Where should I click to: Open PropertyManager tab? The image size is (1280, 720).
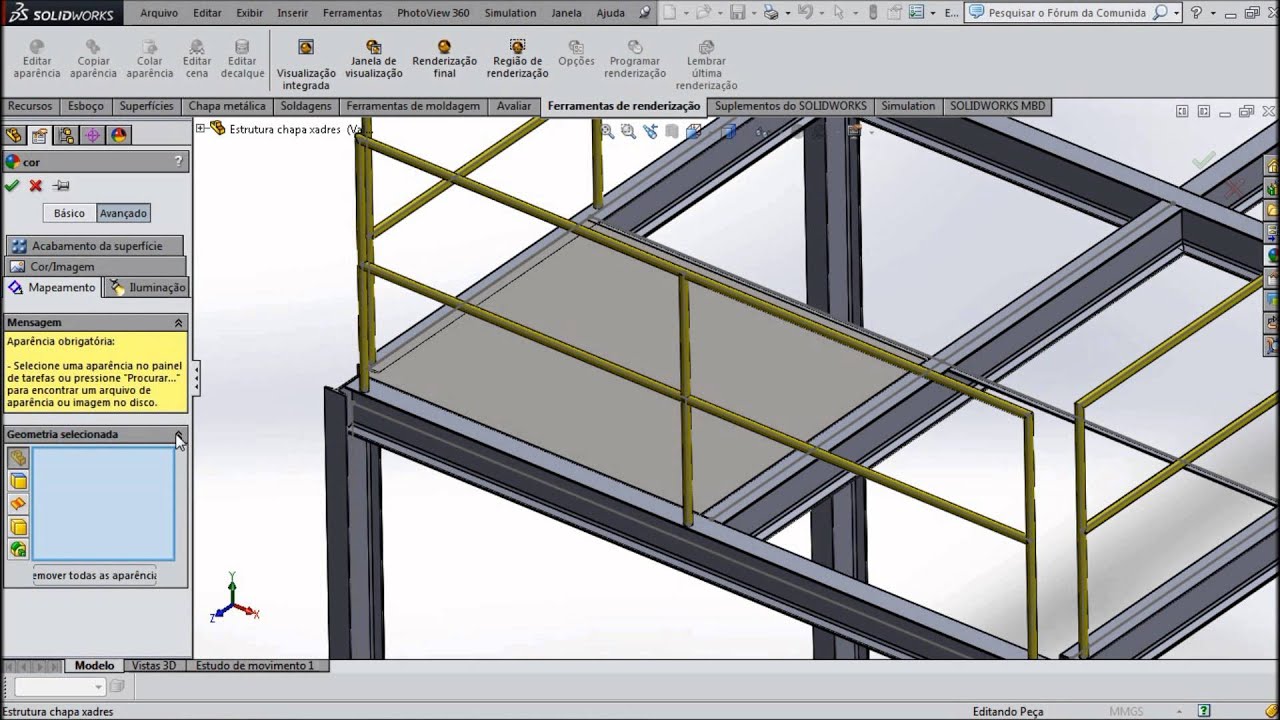click(x=40, y=136)
